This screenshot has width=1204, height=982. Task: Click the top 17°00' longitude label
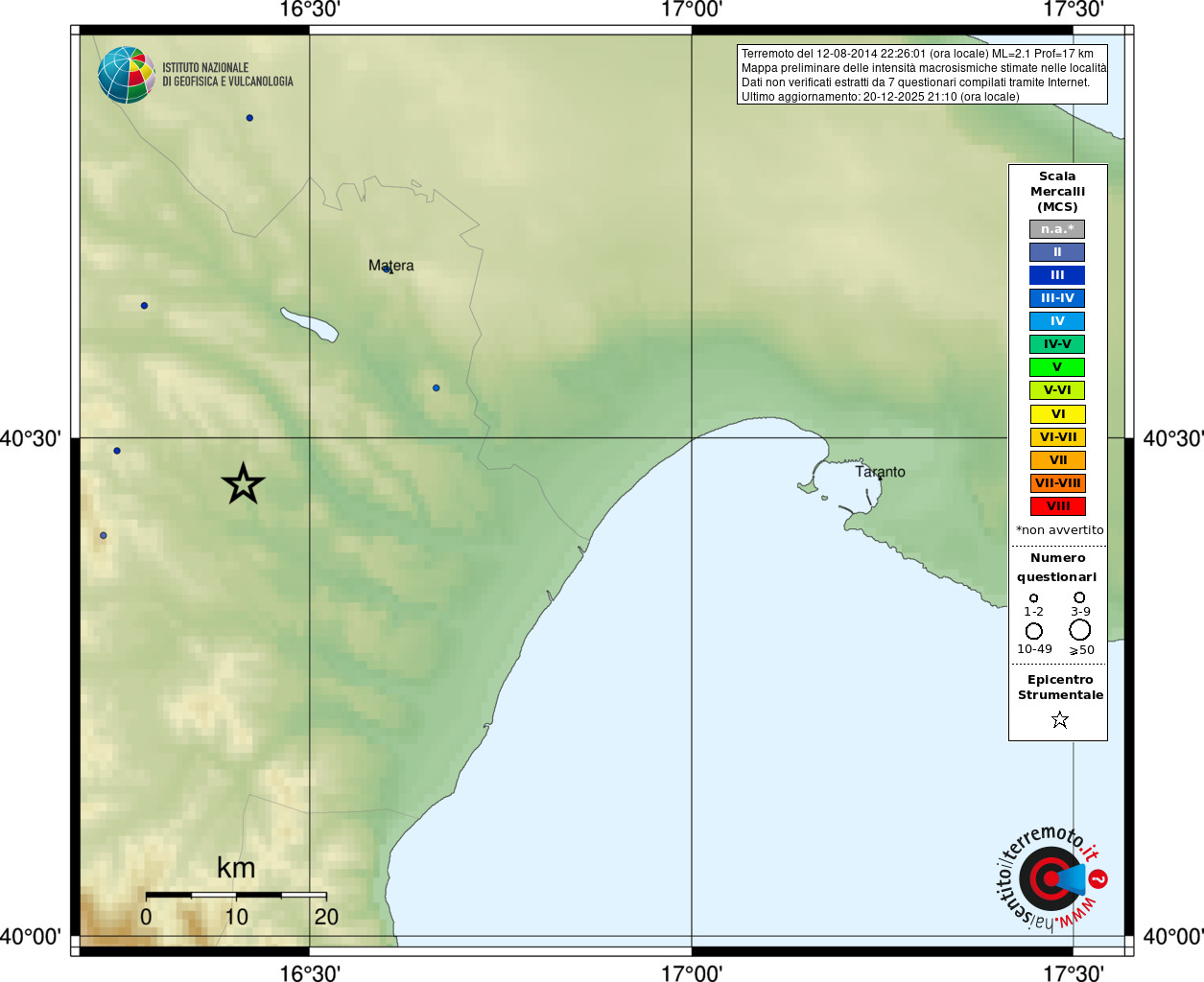(x=692, y=10)
